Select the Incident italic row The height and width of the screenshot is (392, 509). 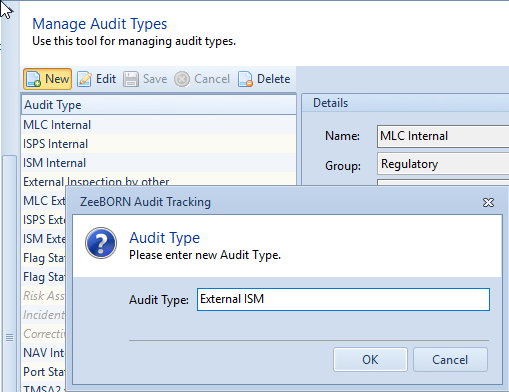pyautogui.click(x=44, y=315)
